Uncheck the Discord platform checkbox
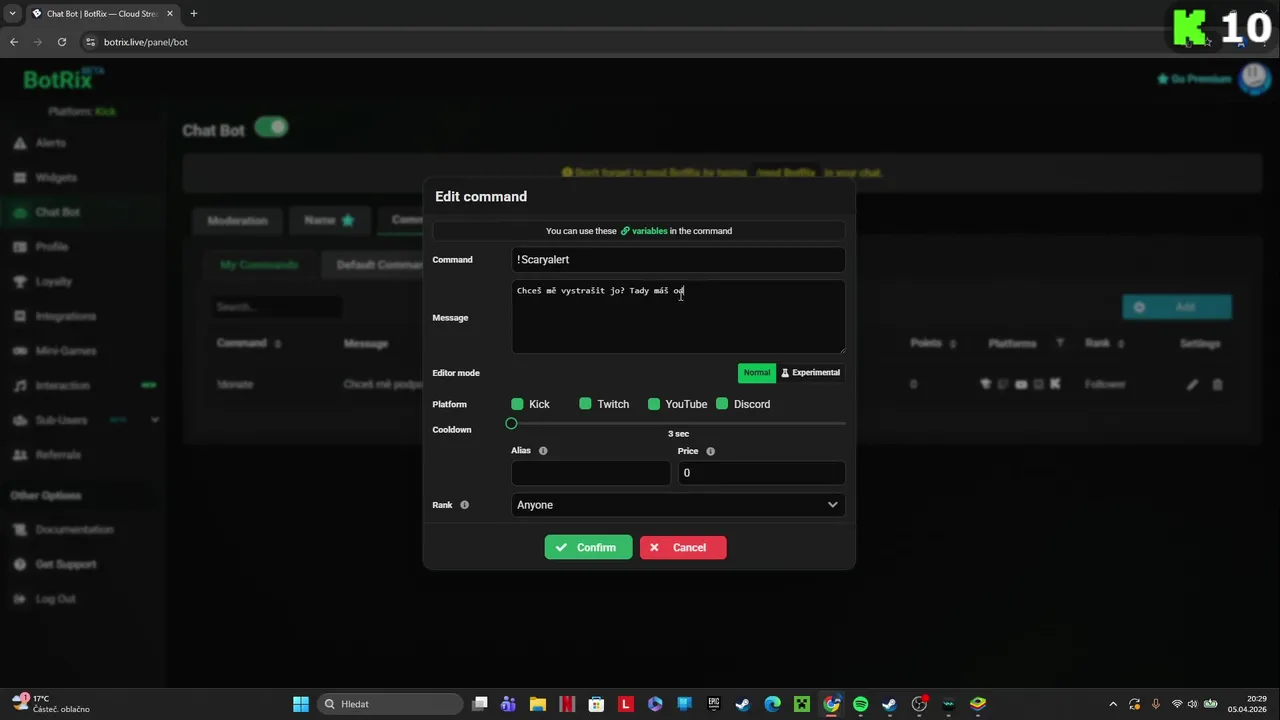 point(722,404)
